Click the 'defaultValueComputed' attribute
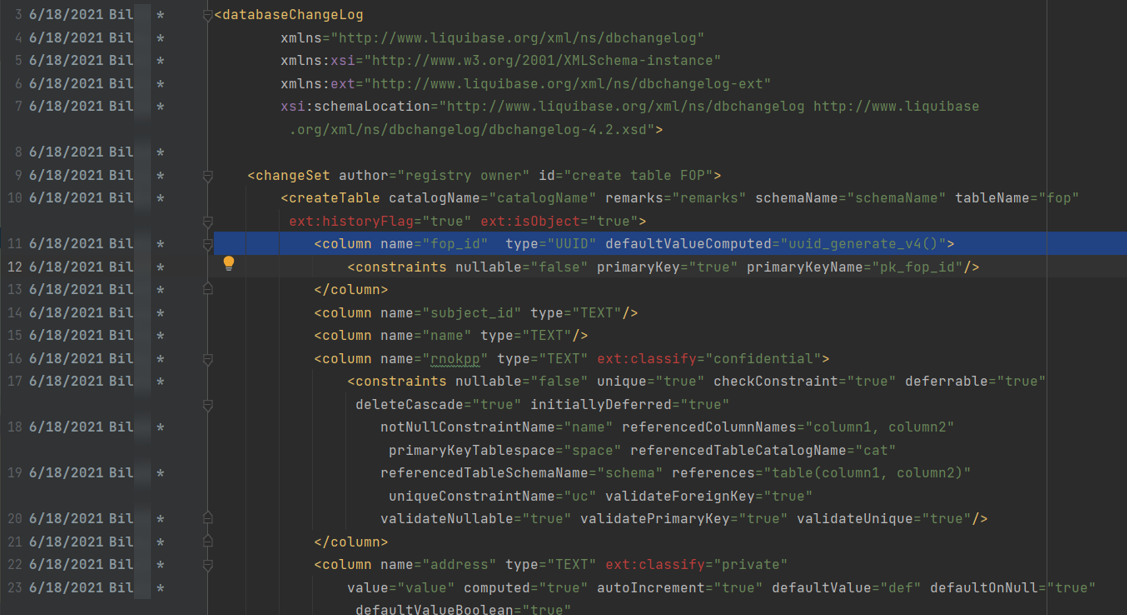The image size is (1127, 615). tap(688, 244)
